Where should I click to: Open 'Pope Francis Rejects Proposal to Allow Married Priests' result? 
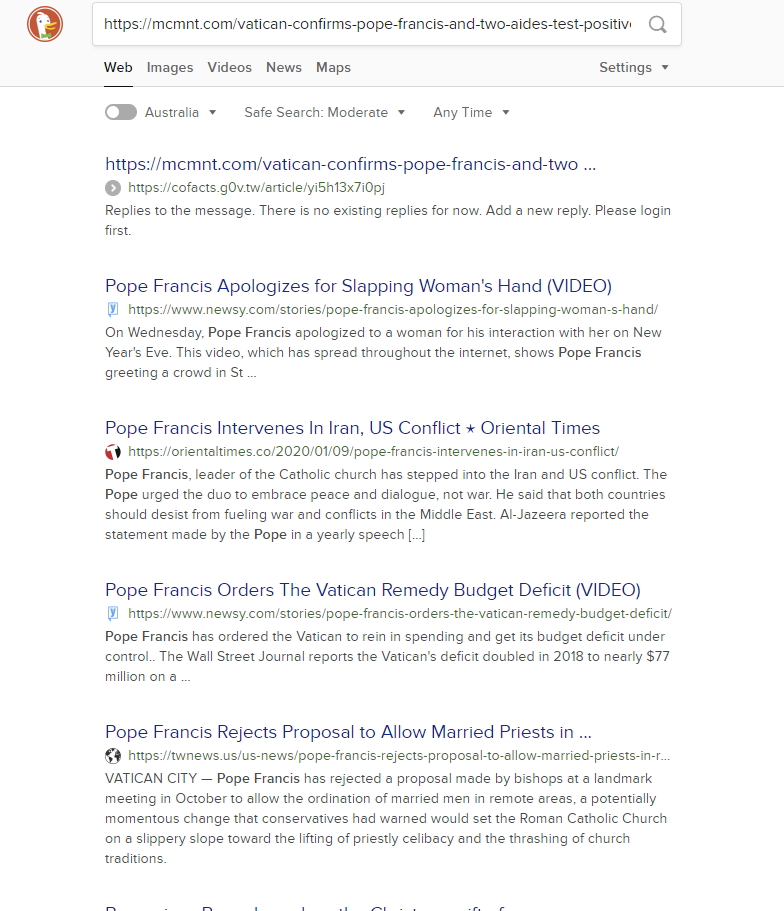coord(348,731)
